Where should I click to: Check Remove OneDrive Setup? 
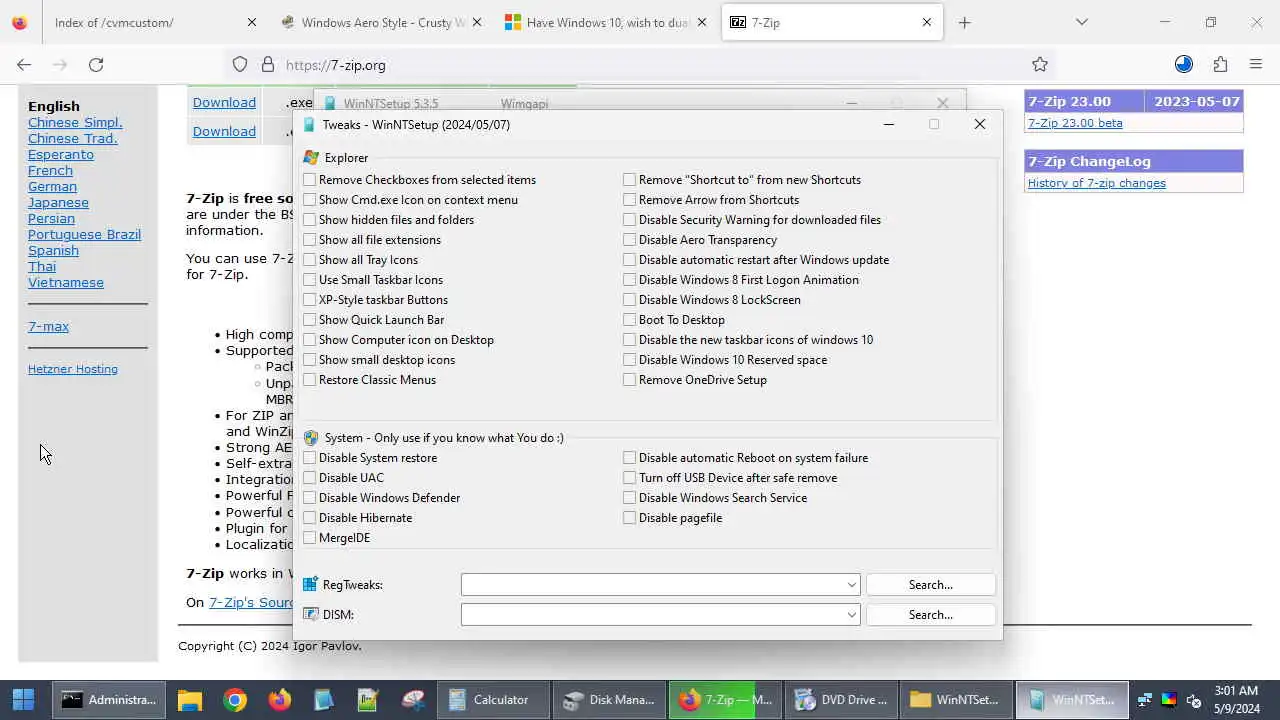[x=630, y=380]
